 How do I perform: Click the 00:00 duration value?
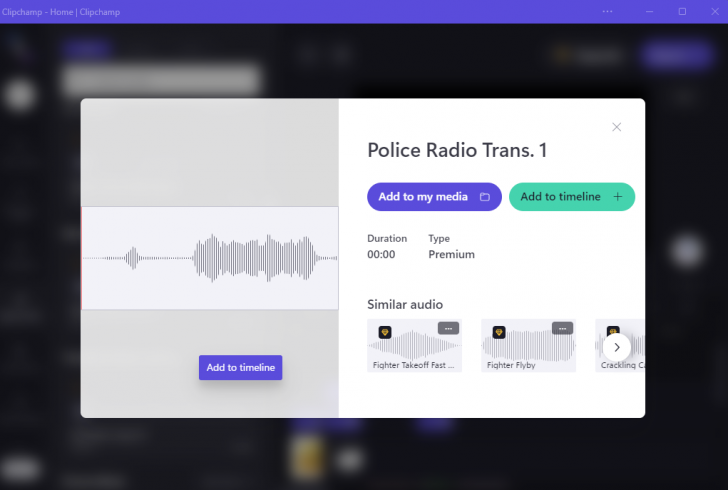coord(381,255)
